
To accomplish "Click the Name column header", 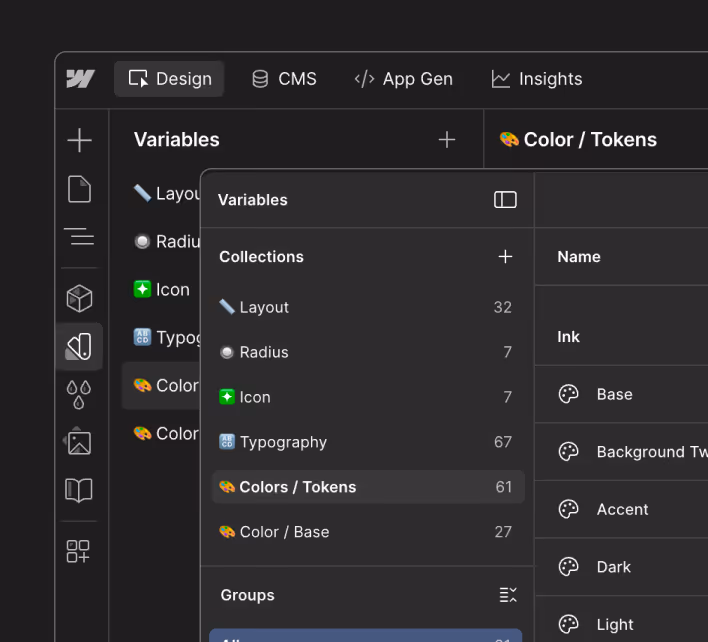I will point(579,256).
